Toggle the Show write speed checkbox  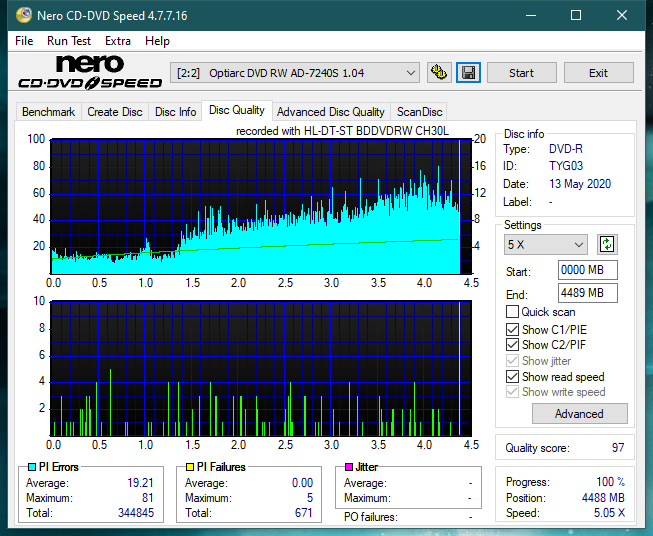click(x=512, y=392)
